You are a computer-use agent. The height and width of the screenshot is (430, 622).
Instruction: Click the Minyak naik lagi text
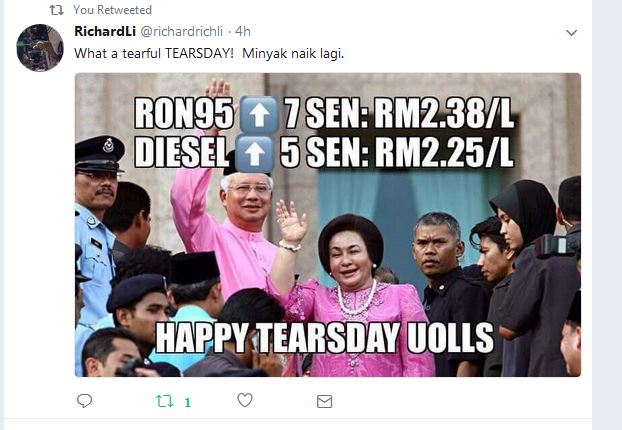pos(293,54)
